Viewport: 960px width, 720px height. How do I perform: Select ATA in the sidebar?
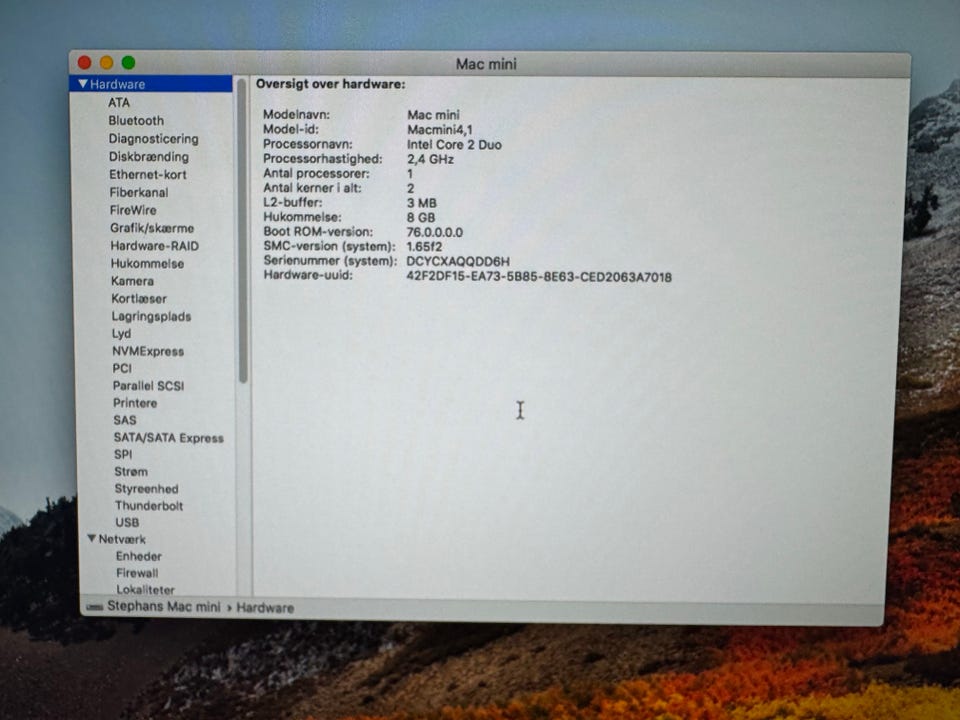119,102
